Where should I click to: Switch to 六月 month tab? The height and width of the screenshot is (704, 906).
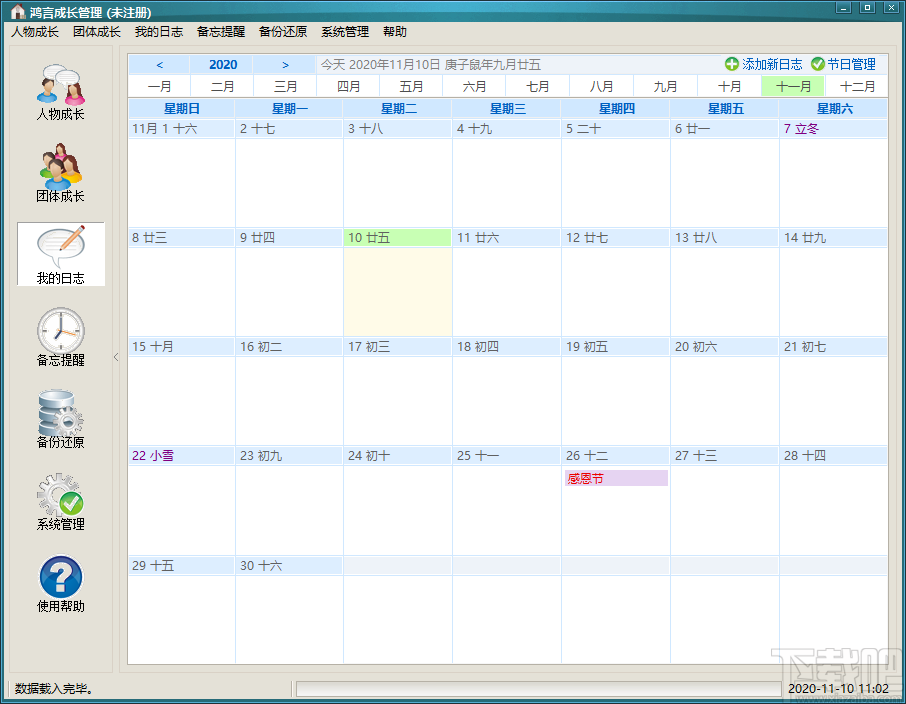tap(474, 87)
